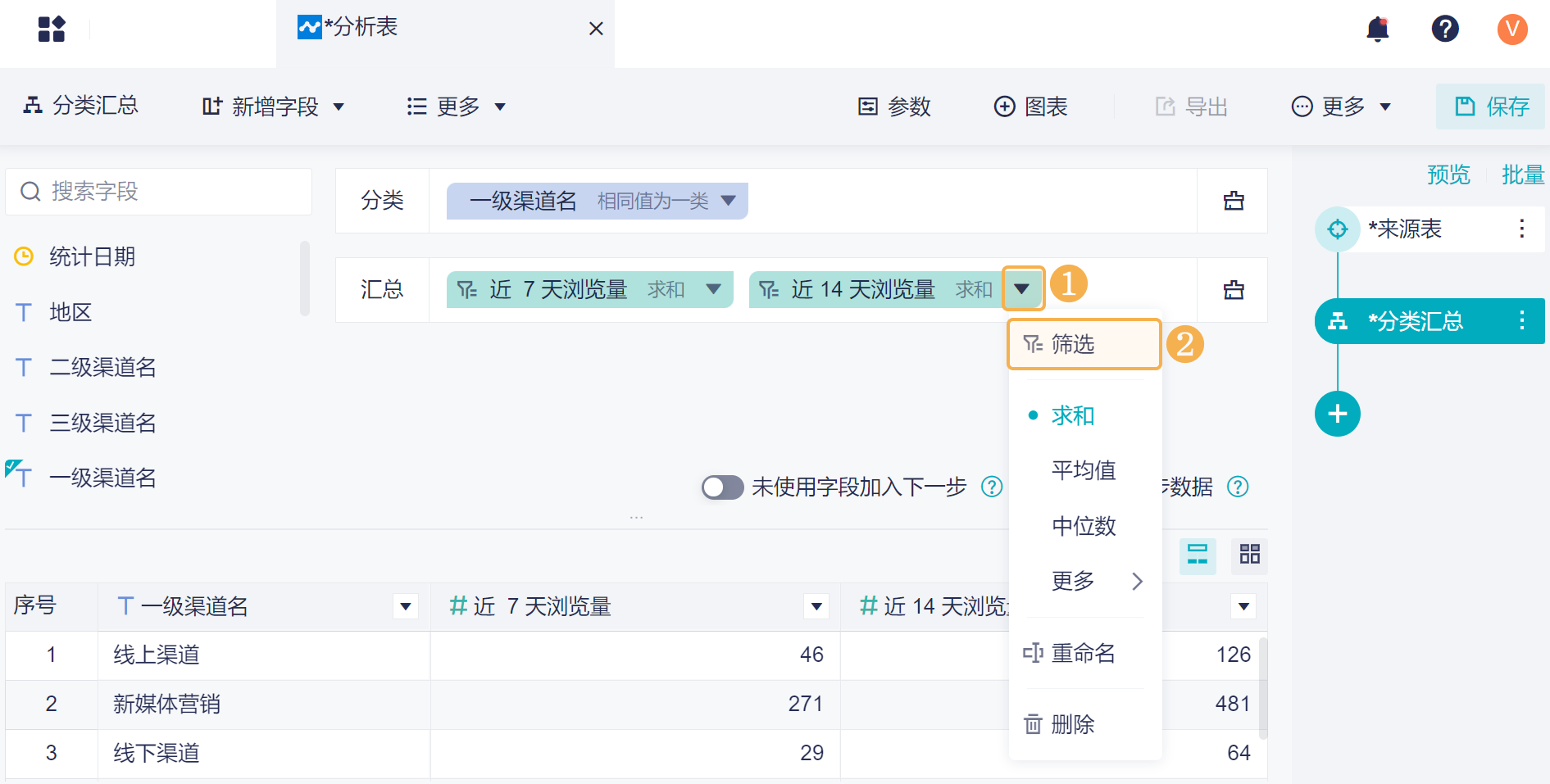Click the help question mark icon
Viewport: 1550px width, 784px height.
(x=1444, y=29)
